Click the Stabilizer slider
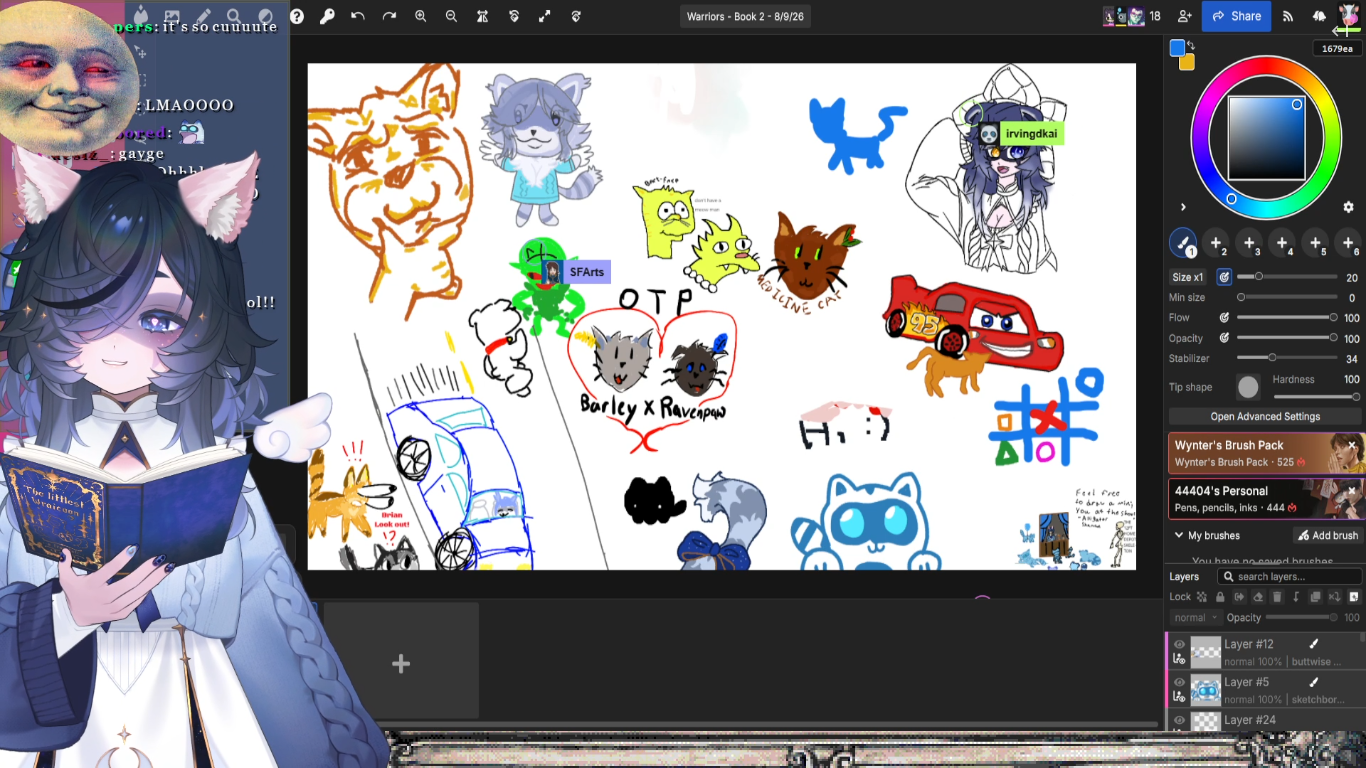Screen dimensions: 1366x768 tap(1285, 358)
